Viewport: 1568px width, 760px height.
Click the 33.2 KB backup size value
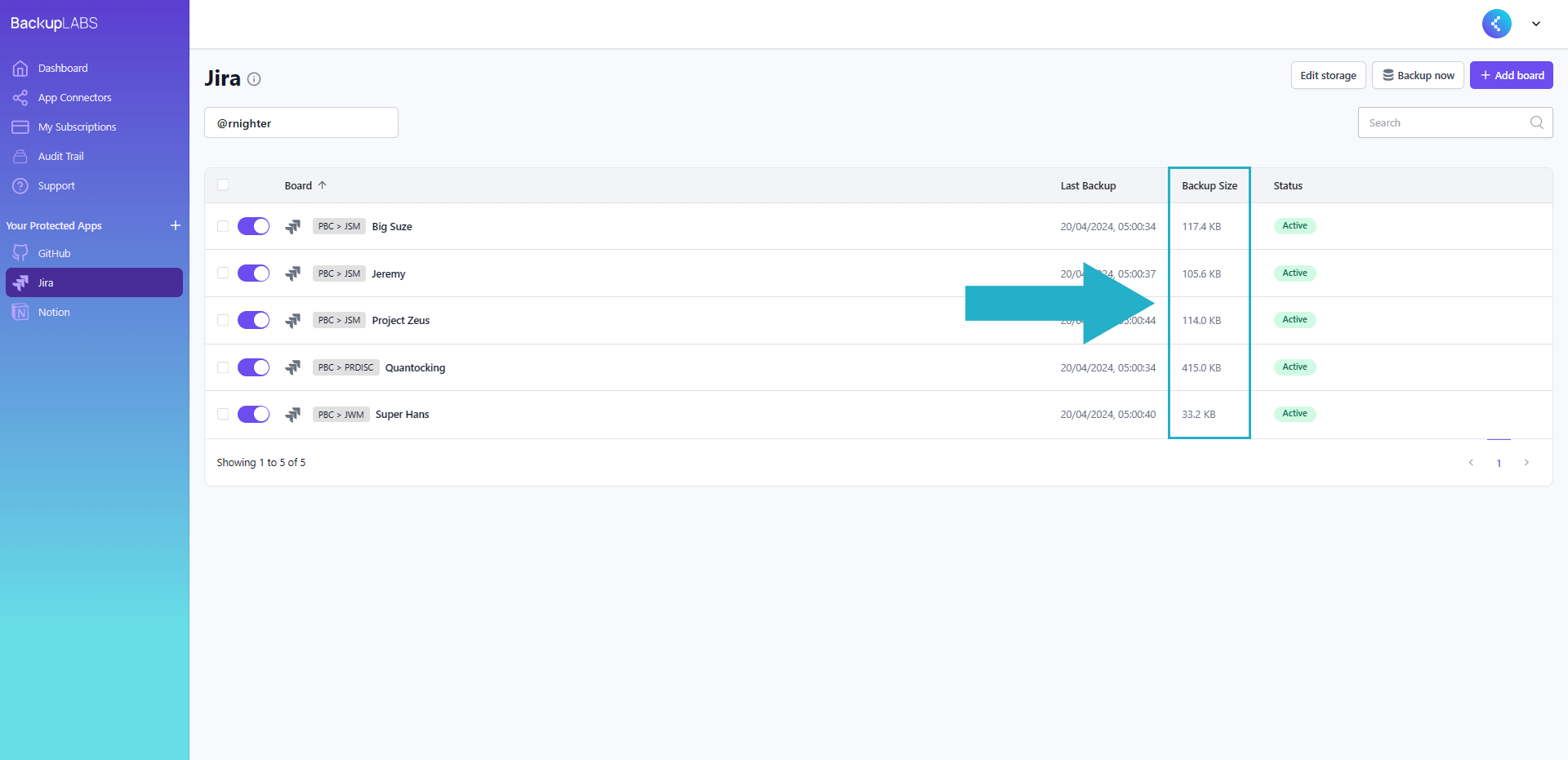1198,415
